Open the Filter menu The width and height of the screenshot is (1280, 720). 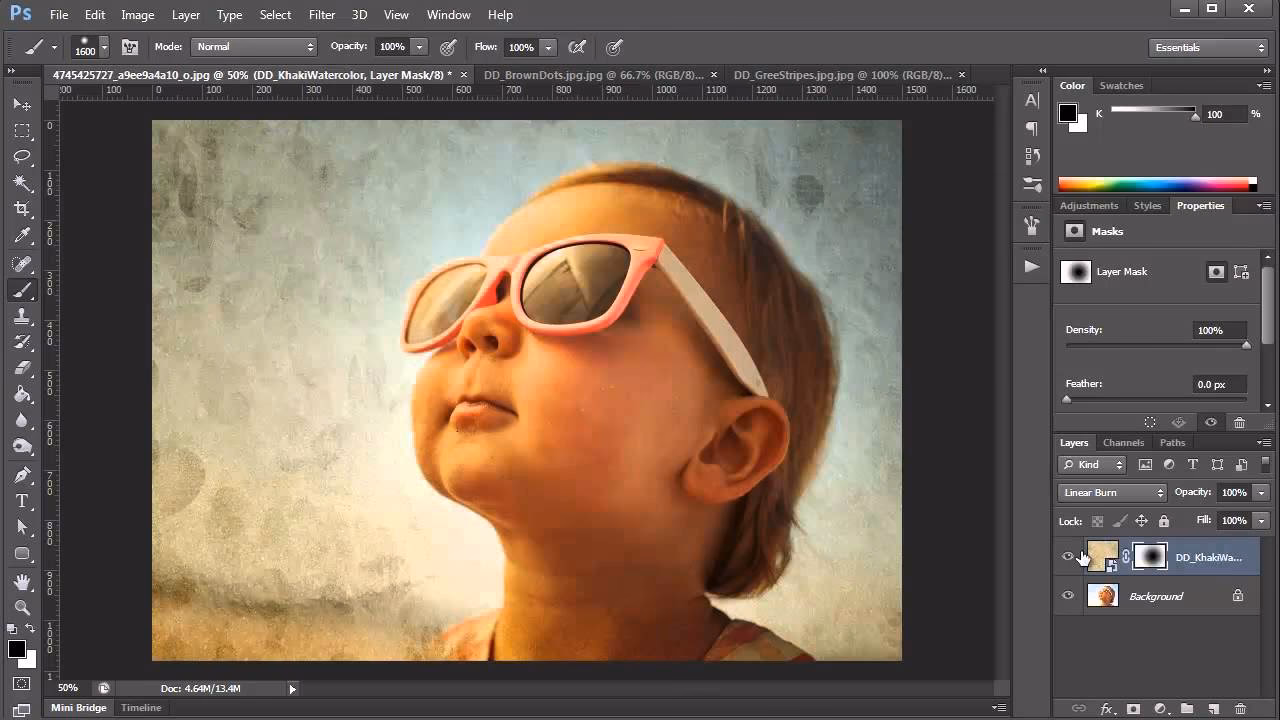coord(321,14)
